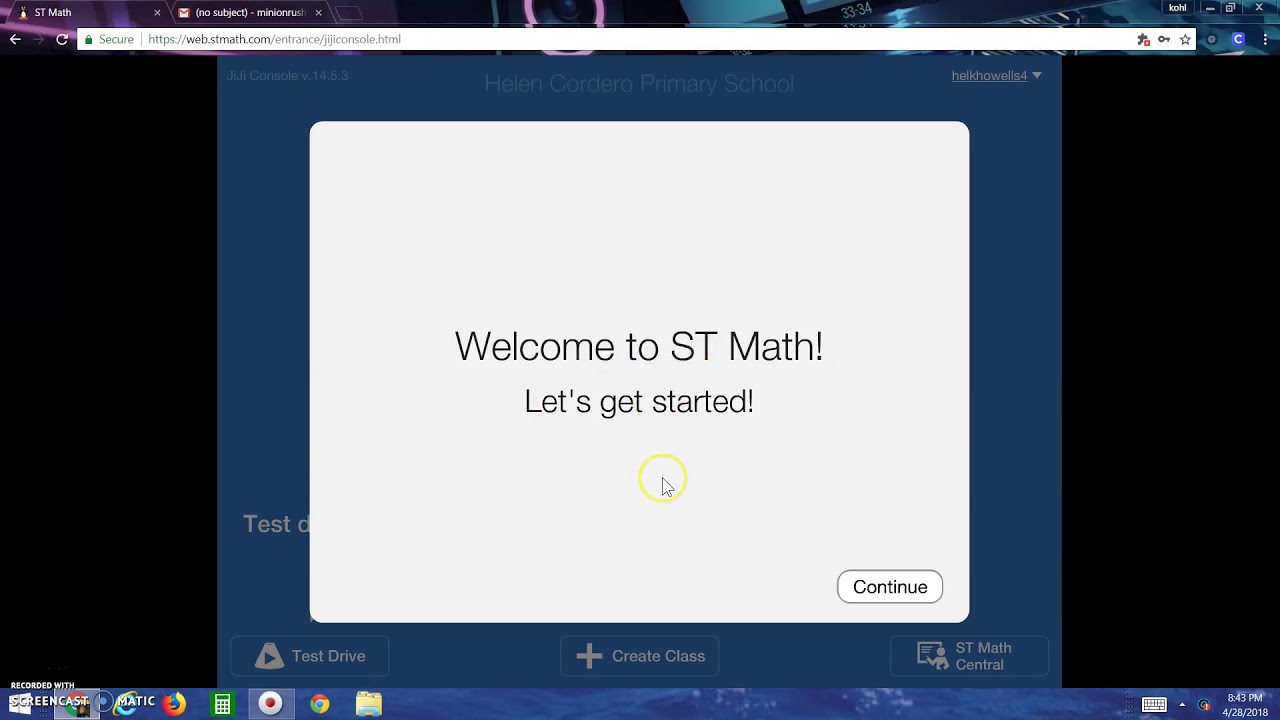The height and width of the screenshot is (720, 1280).
Task: Bookmark this page with the star
Action: [x=1186, y=39]
